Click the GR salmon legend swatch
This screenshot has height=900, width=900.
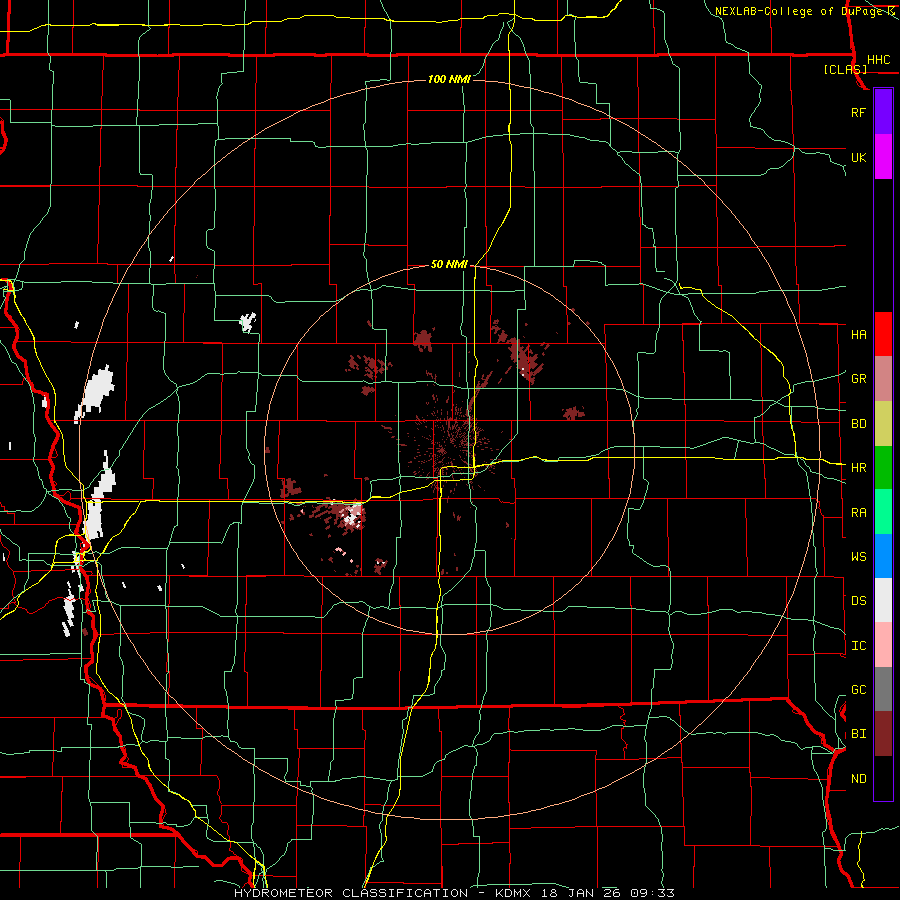coord(883,379)
